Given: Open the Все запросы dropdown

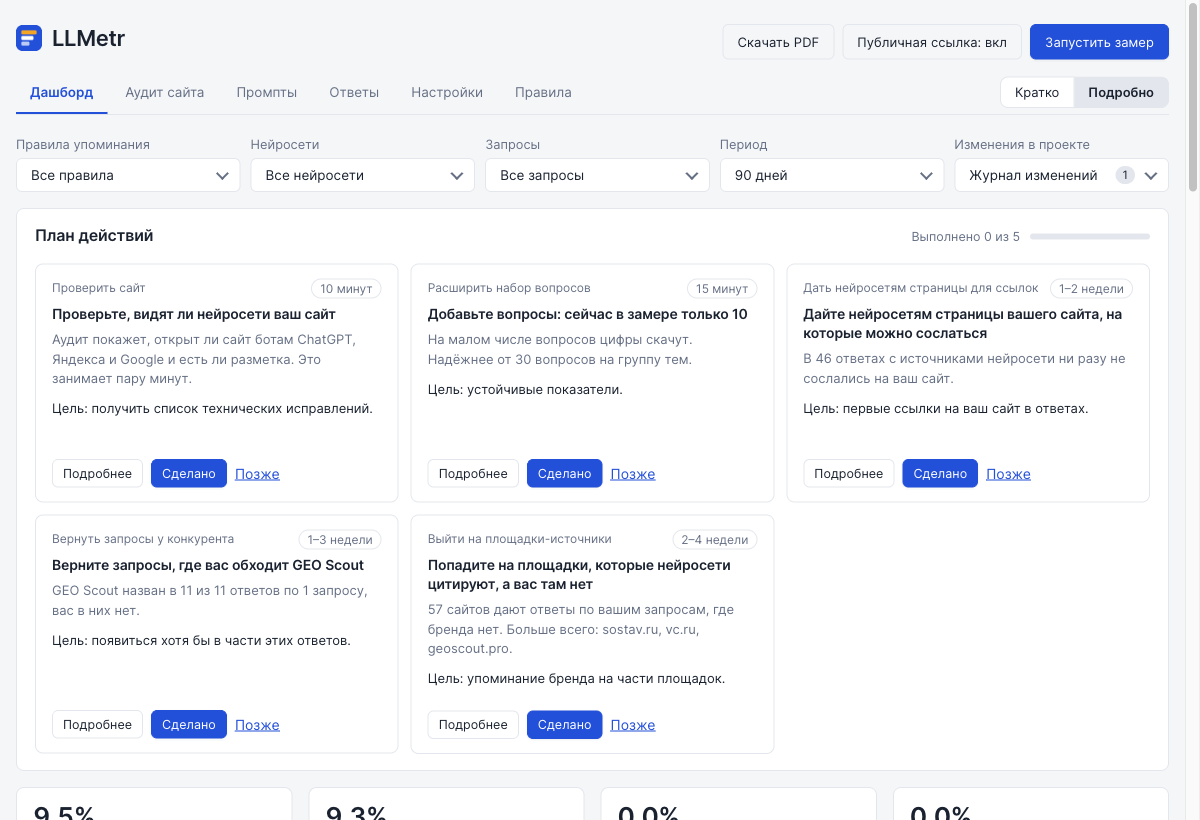Looking at the screenshot, I should tap(597, 175).
